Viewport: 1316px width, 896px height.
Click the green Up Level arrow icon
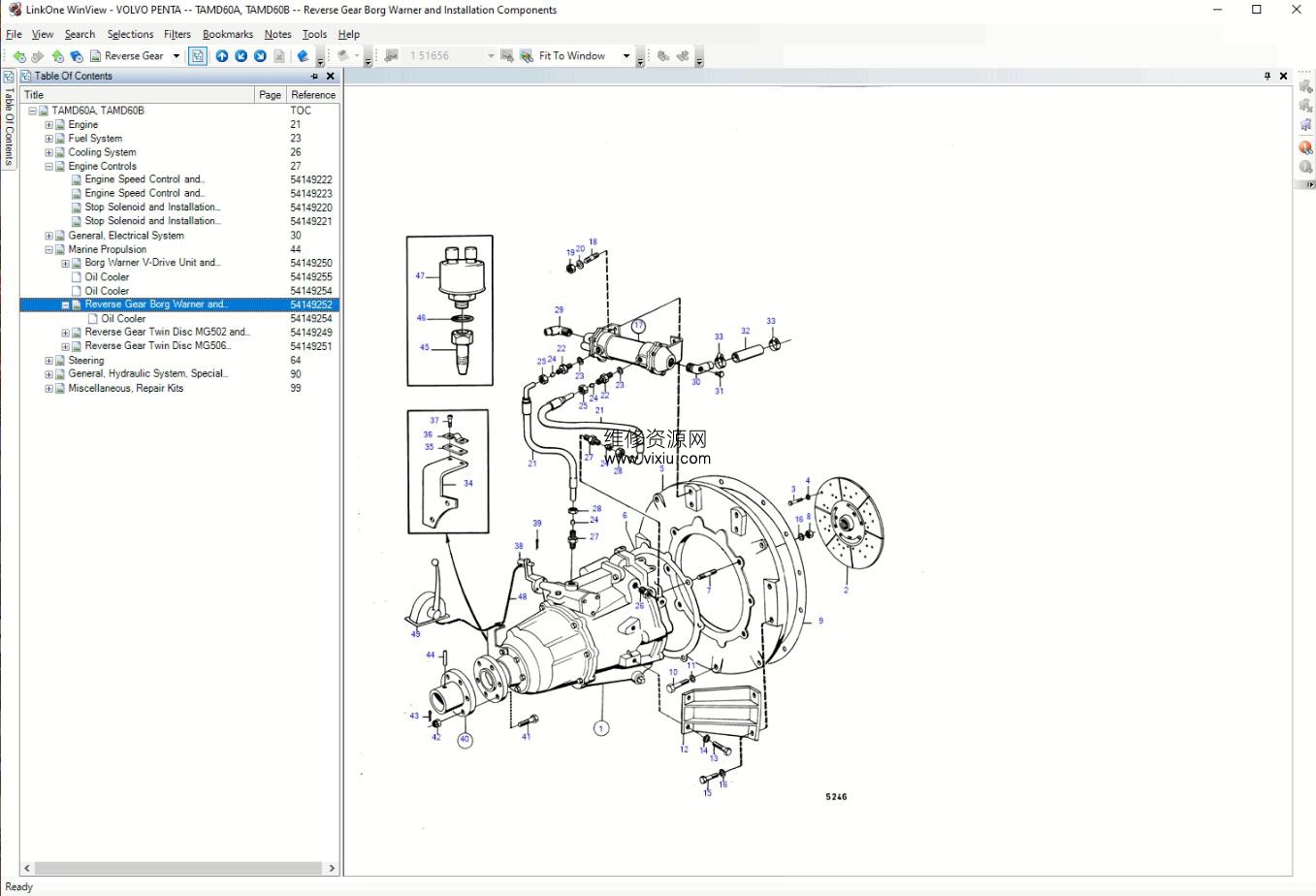click(x=57, y=56)
